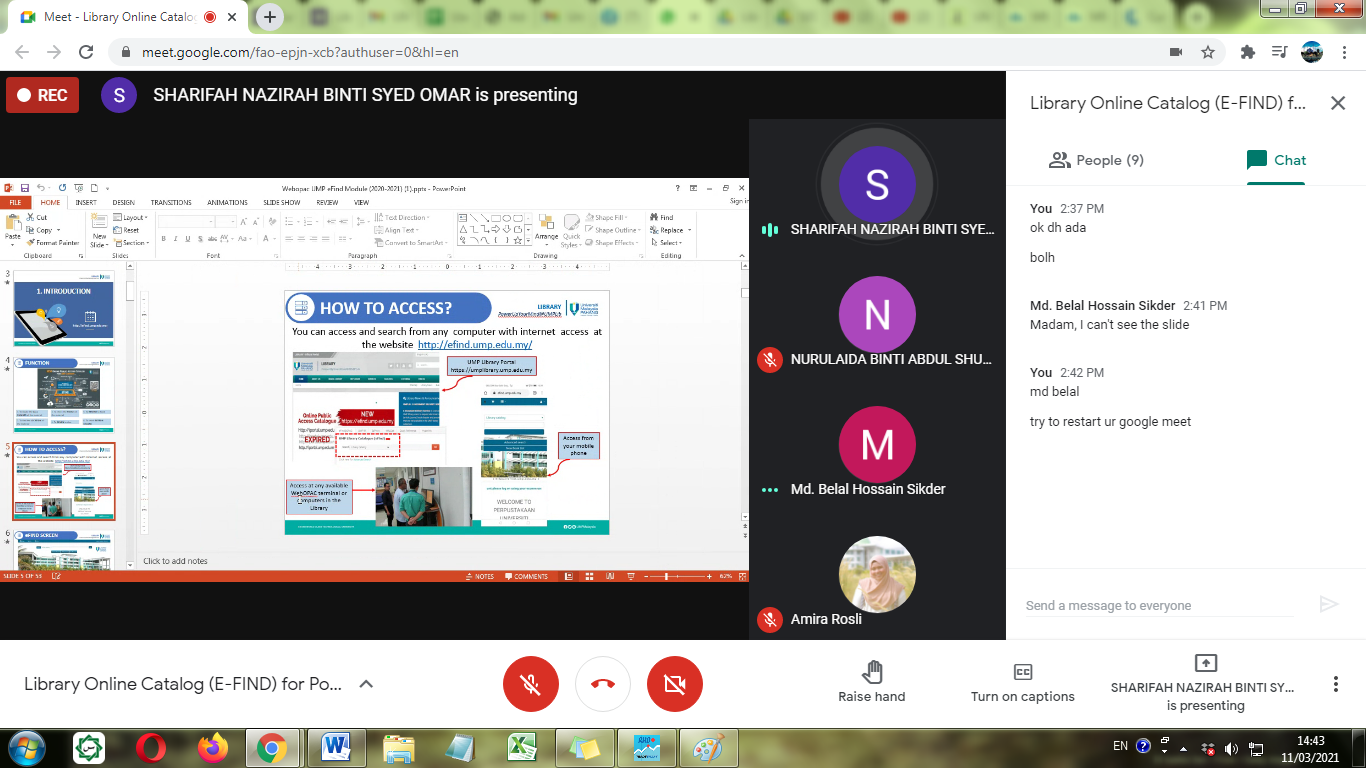1366x768 pixels.
Task: Bookmark this page with the star icon
Action: pos(1208,52)
